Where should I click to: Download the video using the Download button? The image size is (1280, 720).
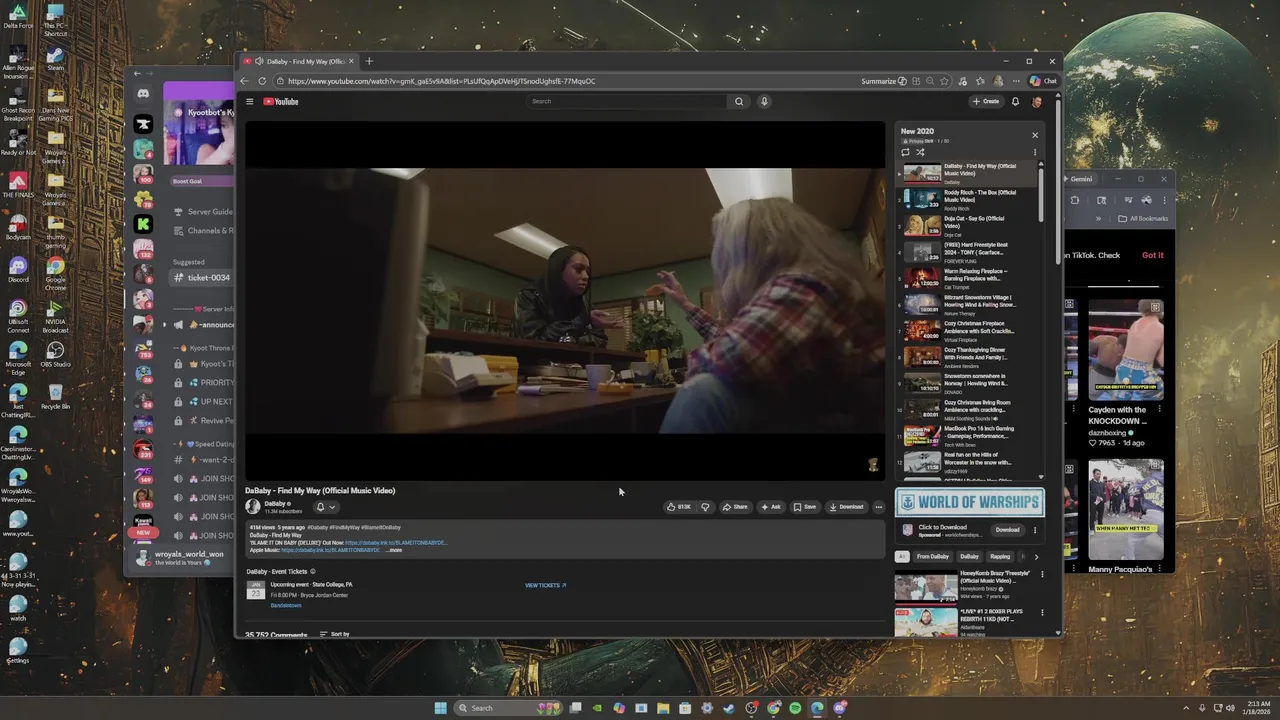846,507
